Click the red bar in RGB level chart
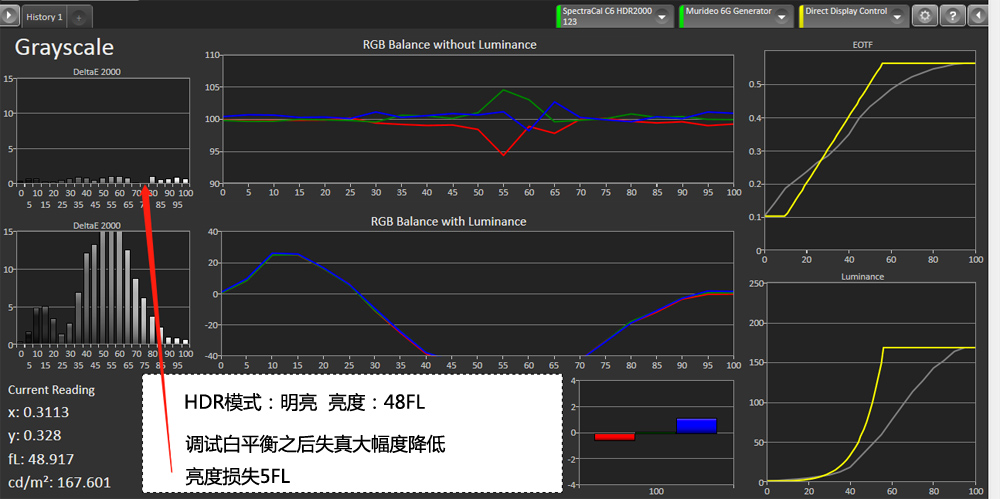The width and height of the screenshot is (1000, 499). [614, 436]
